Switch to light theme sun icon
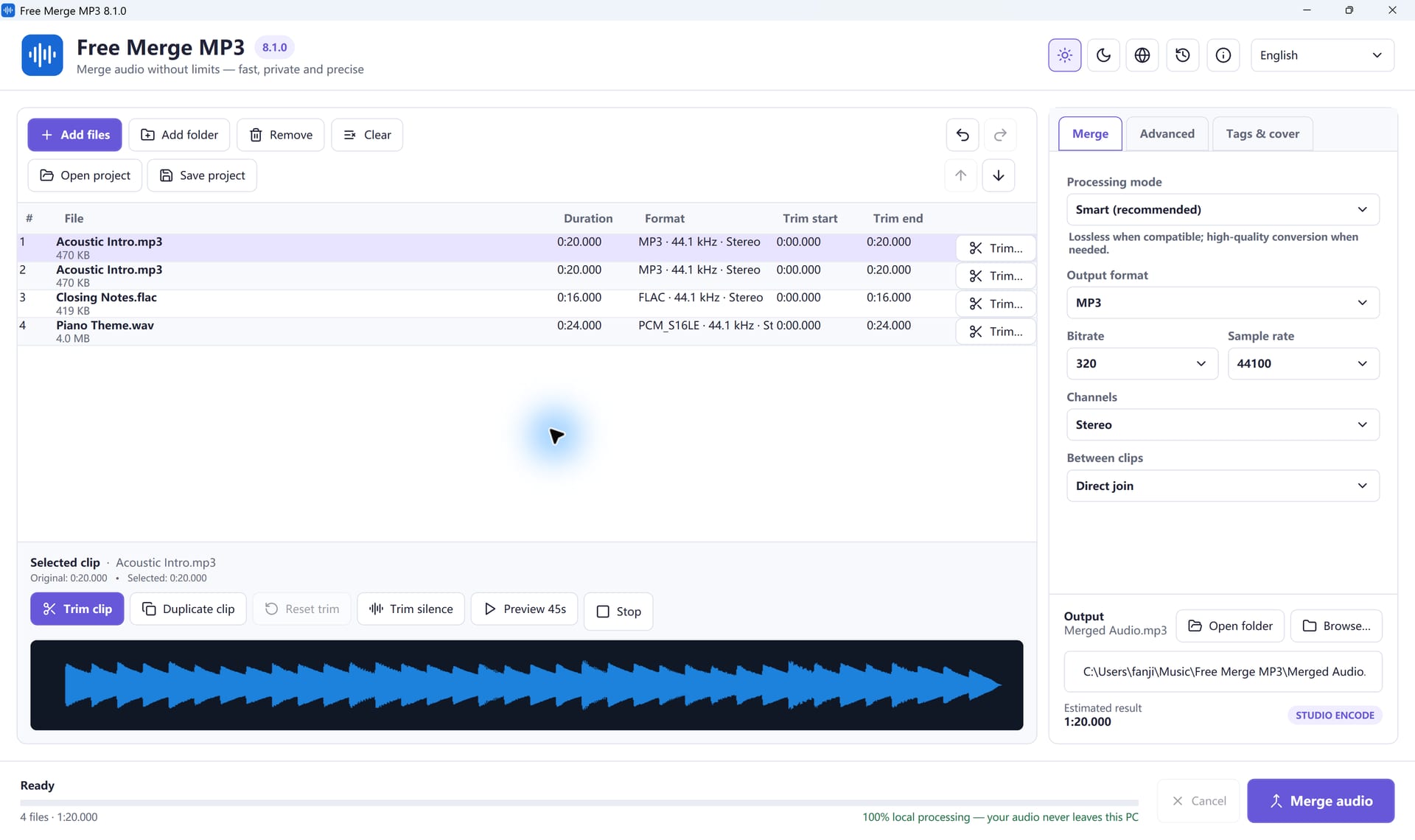 [x=1064, y=55]
